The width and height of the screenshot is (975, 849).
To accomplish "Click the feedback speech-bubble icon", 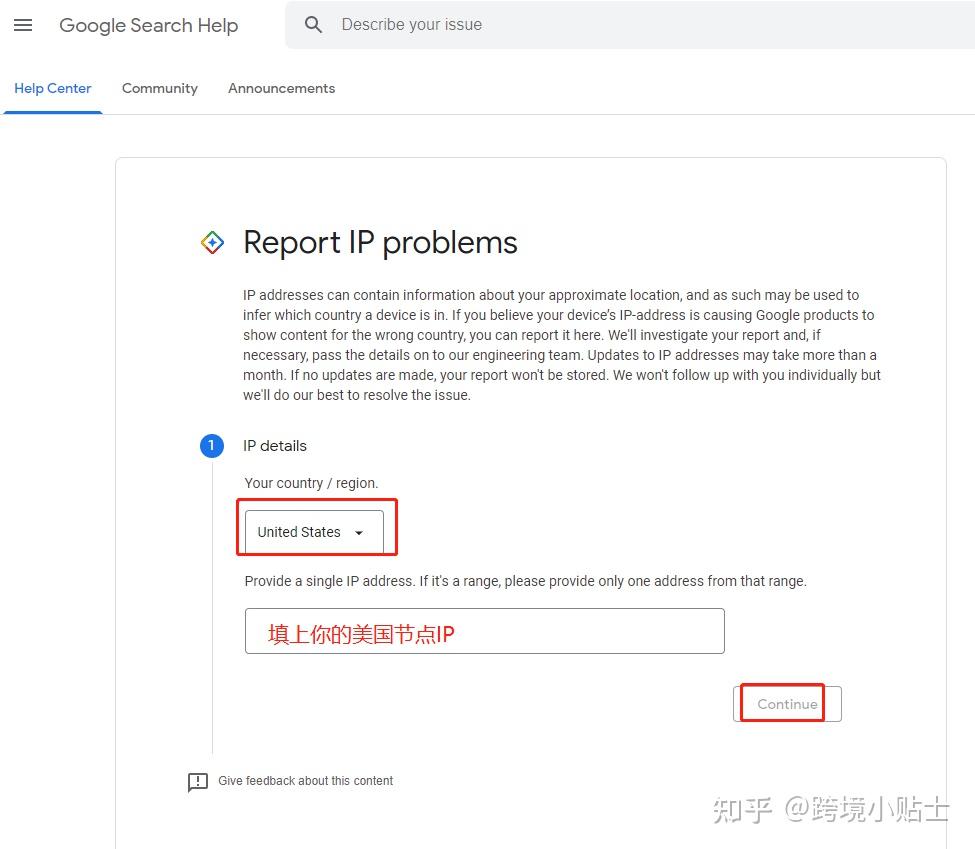I will pyautogui.click(x=198, y=781).
